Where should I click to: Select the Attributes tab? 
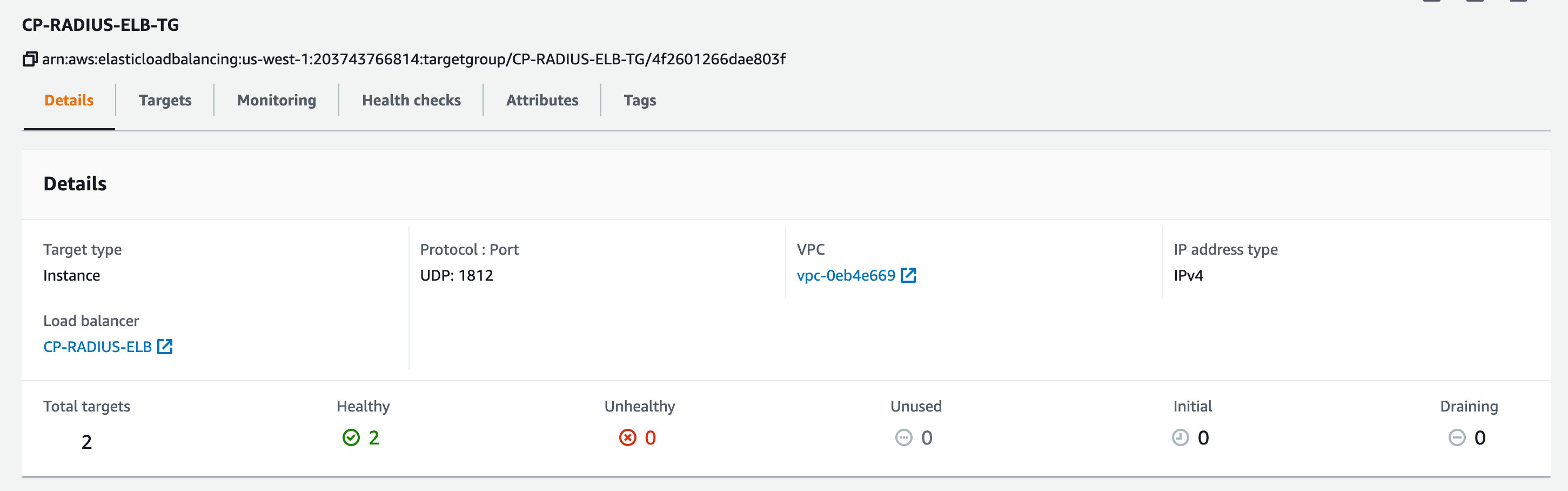[542, 101]
